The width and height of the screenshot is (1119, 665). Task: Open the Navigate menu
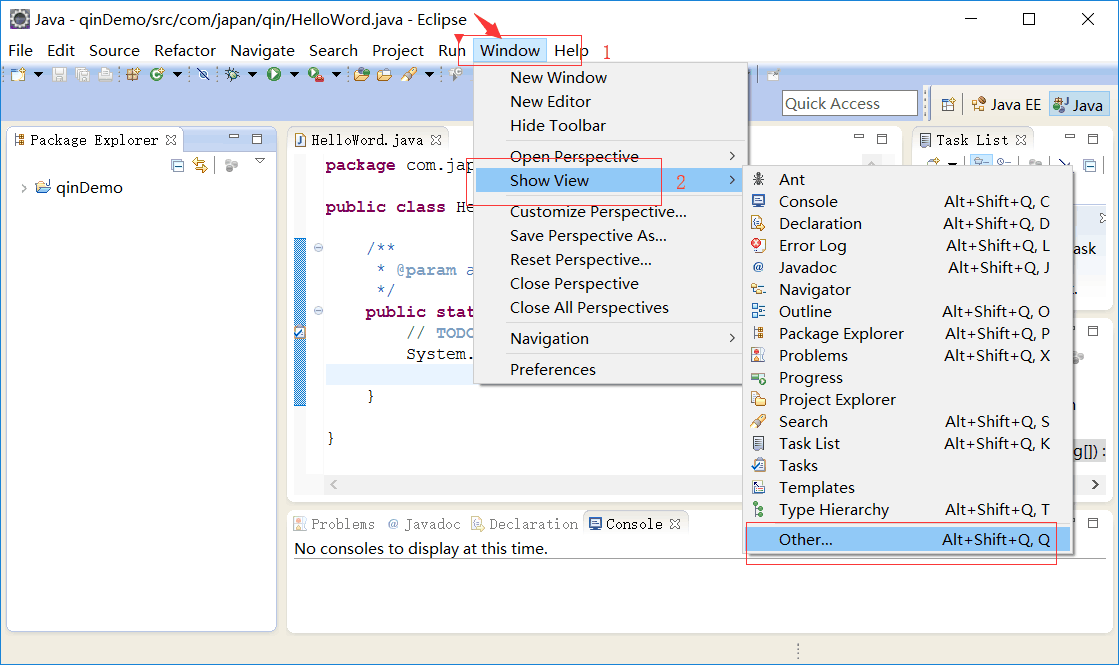pos(262,51)
